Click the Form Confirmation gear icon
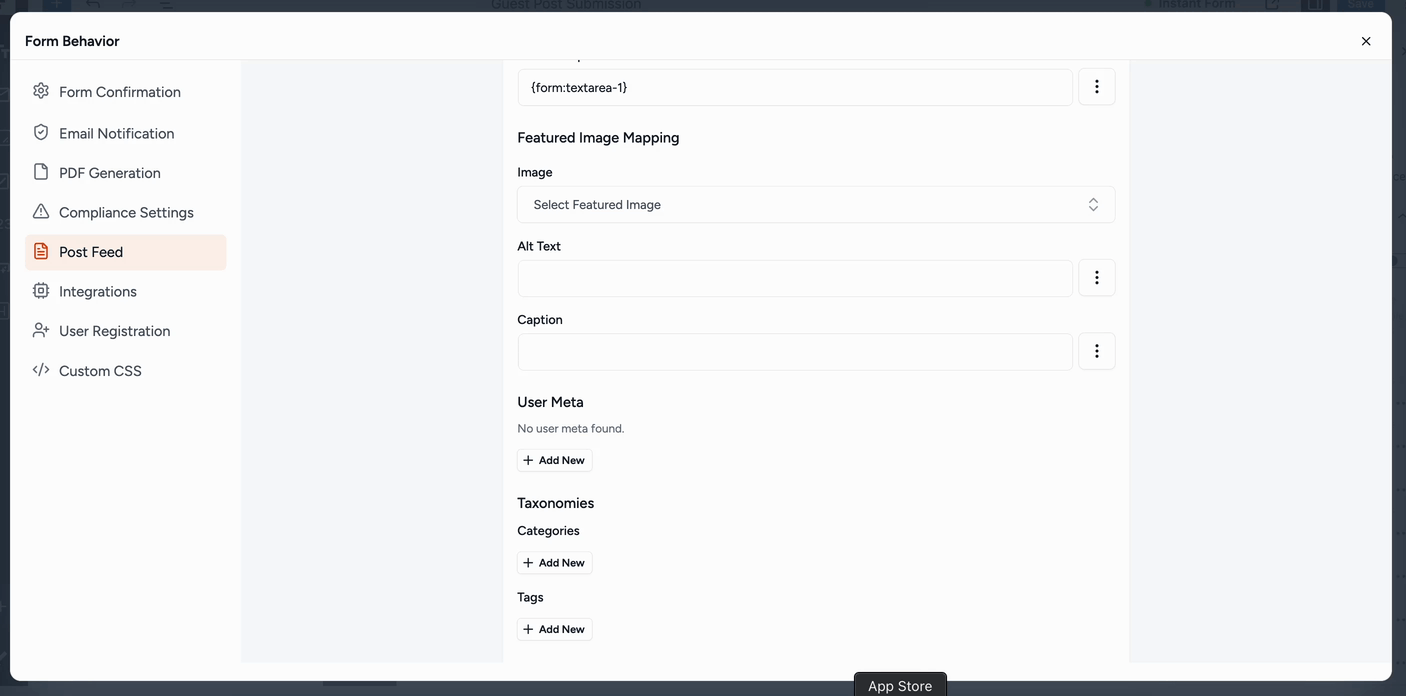 coord(41,91)
